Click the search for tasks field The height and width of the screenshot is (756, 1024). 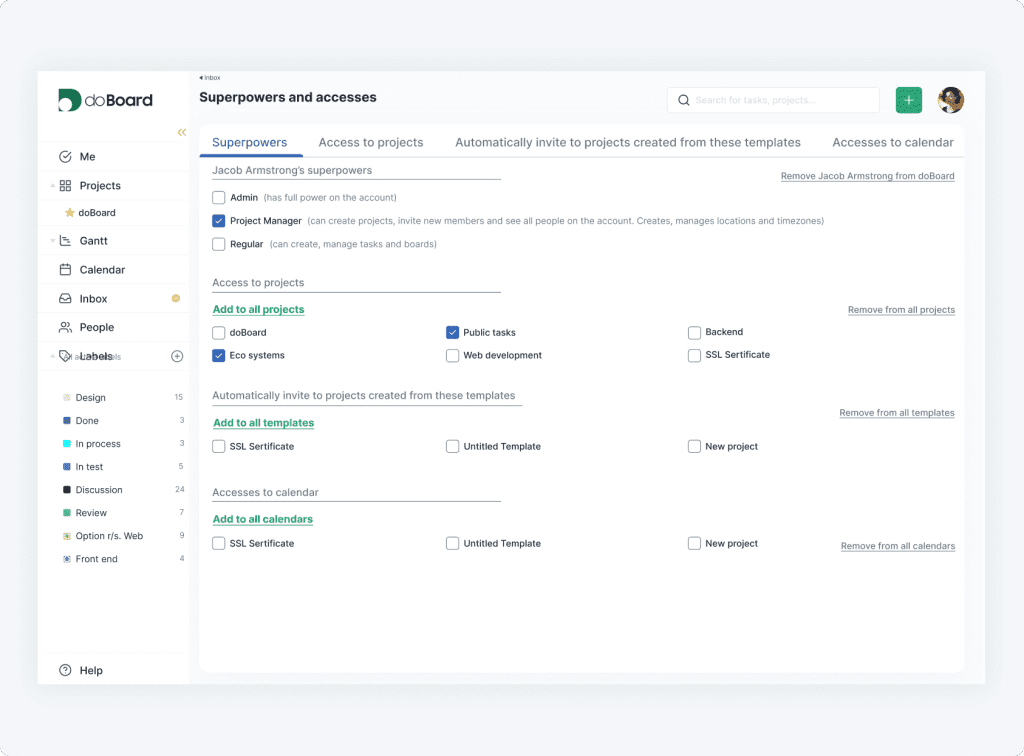(x=772, y=100)
